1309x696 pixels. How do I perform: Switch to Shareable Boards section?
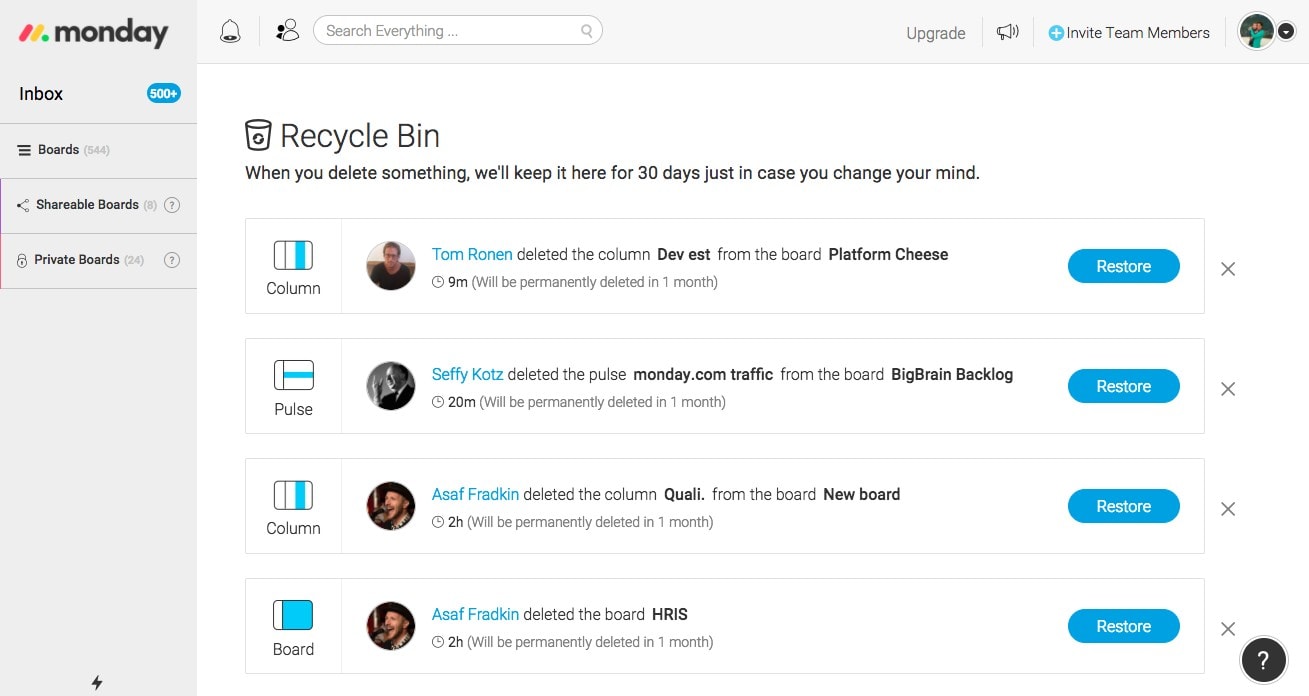tap(86, 205)
